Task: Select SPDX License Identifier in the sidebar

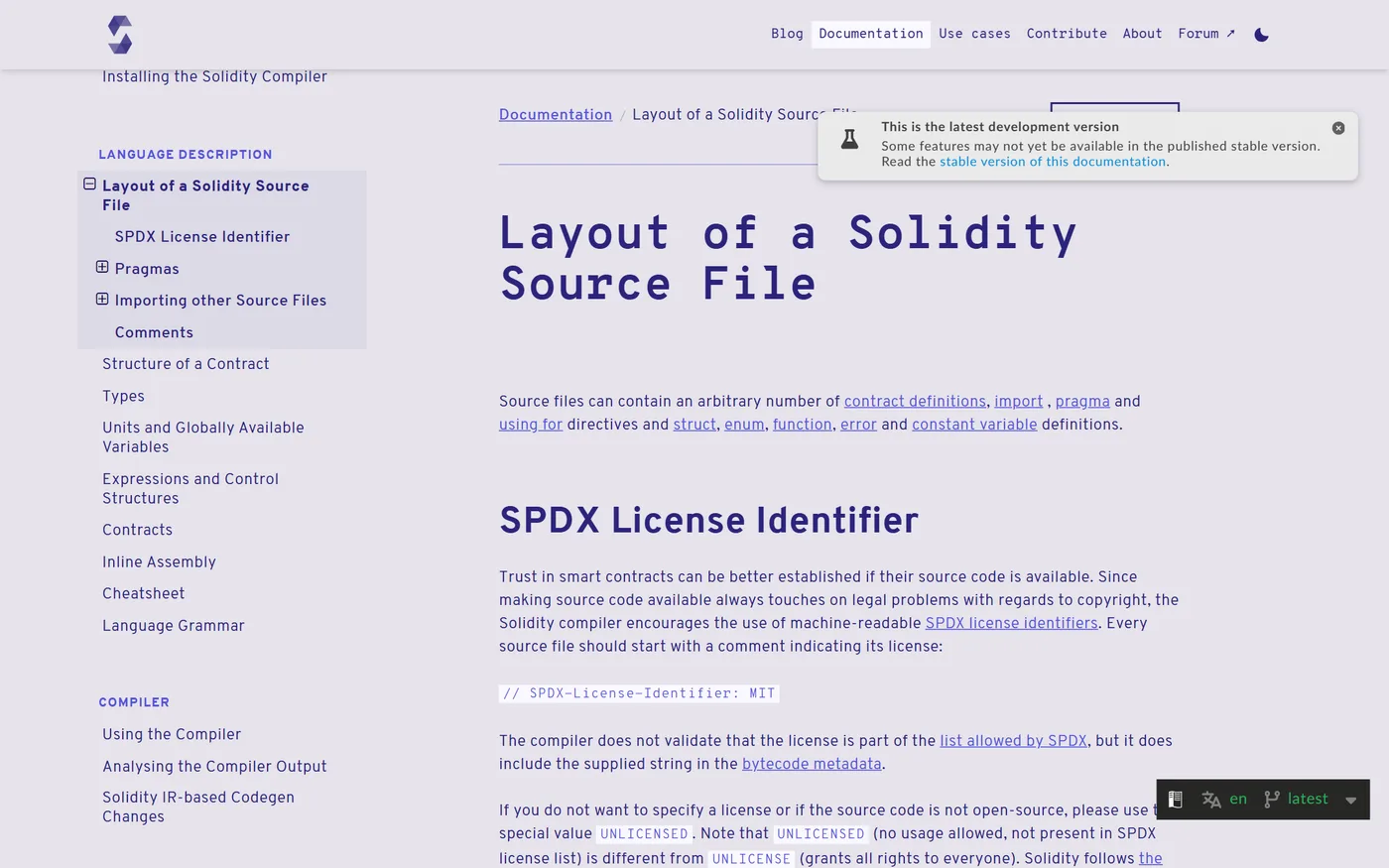Action: click(202, 236)
